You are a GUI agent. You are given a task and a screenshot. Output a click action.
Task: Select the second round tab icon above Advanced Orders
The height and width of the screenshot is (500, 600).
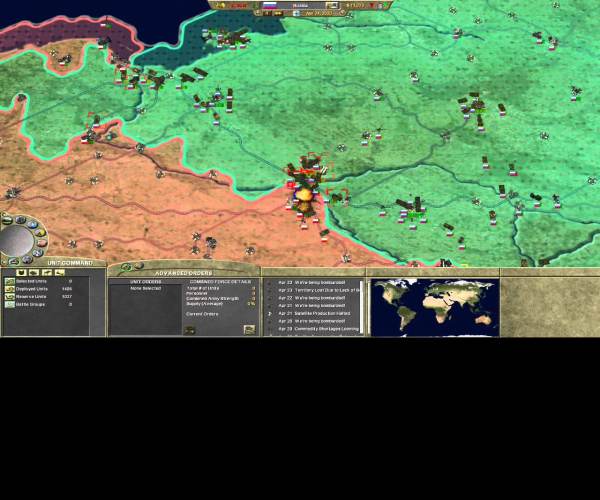click(x=139, y=265)
